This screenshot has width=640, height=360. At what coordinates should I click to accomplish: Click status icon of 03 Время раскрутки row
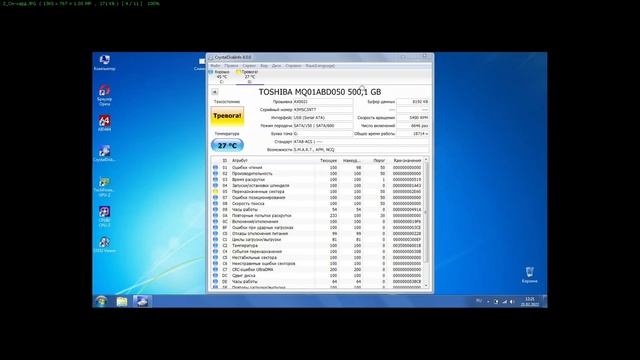point(216,179)
